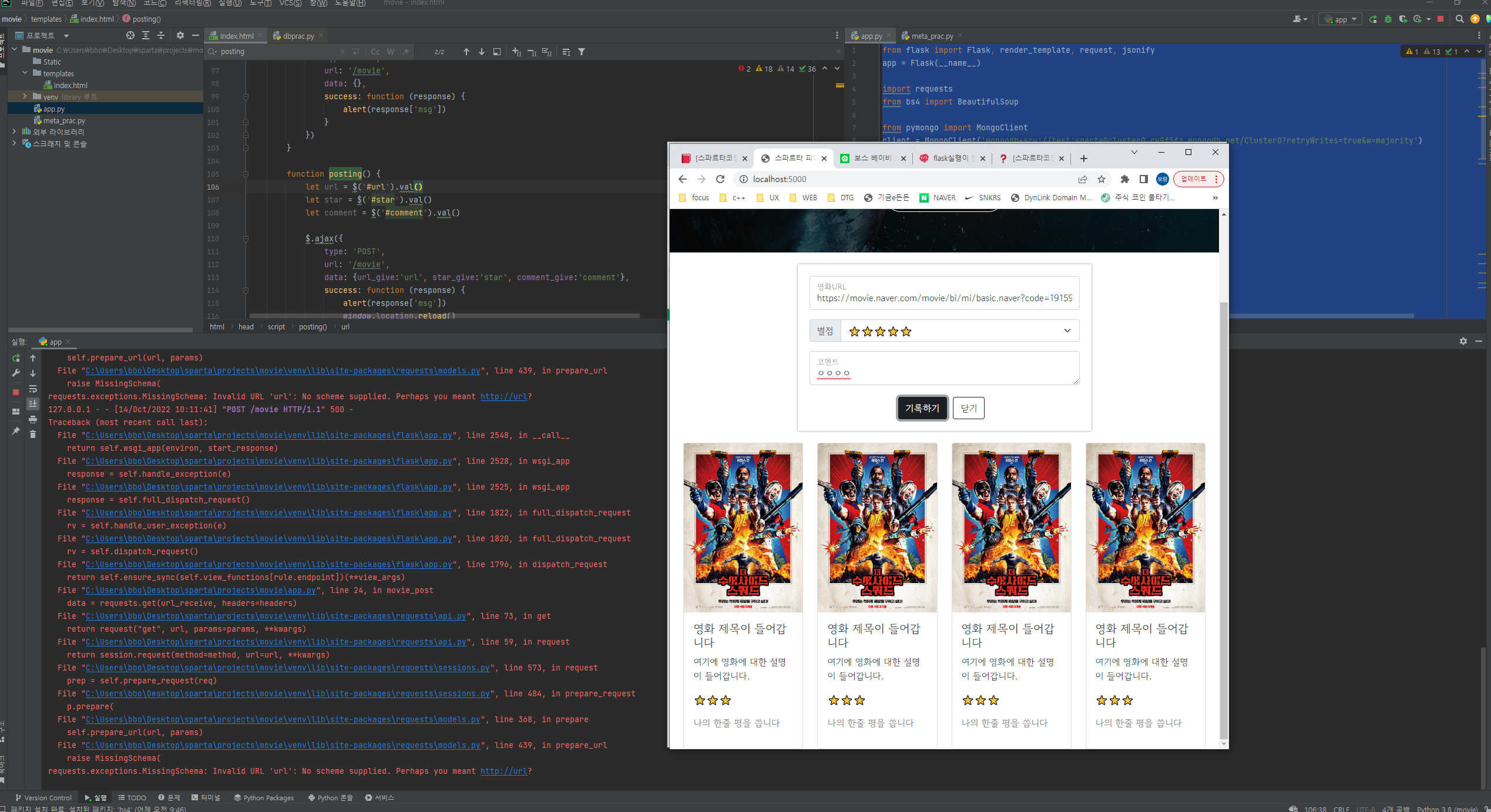Screen dimensions: 1491x812
Task: Click the 닫기 close button on the form
Action: point(969,408)
